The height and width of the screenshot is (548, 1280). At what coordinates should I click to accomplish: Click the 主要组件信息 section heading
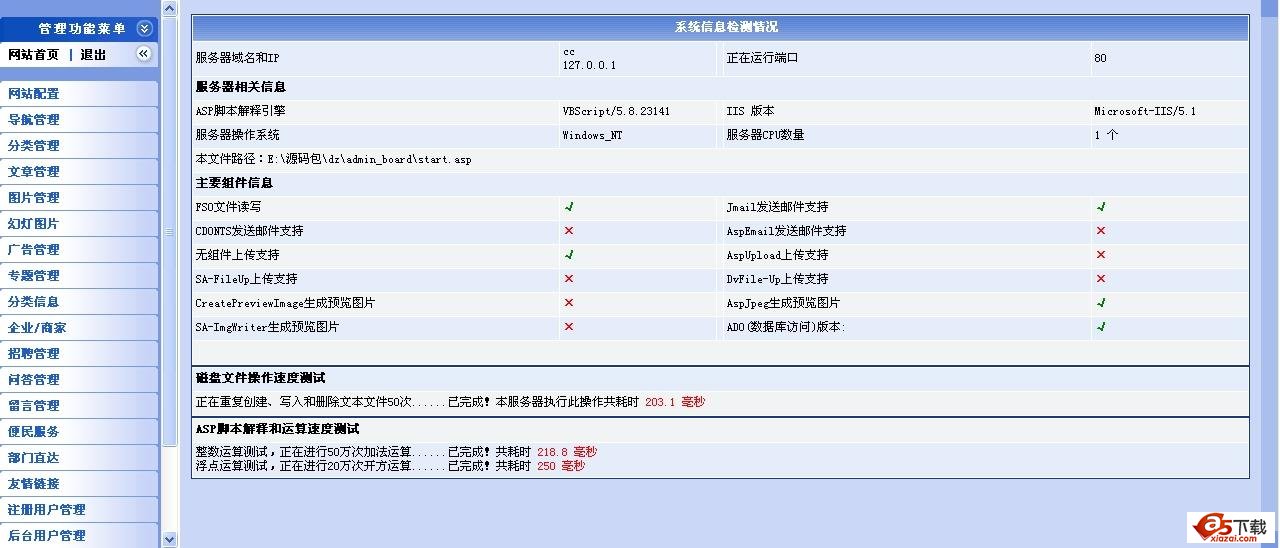[234, 183]
